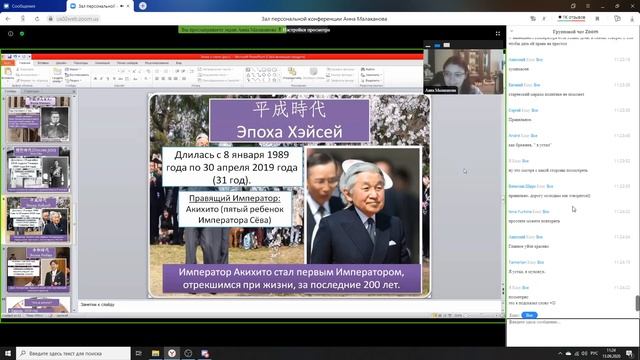Click Создать слайд new slide icon
This screenshot has height=360, width=640.
pyautogui.click(x=57, y=72)
